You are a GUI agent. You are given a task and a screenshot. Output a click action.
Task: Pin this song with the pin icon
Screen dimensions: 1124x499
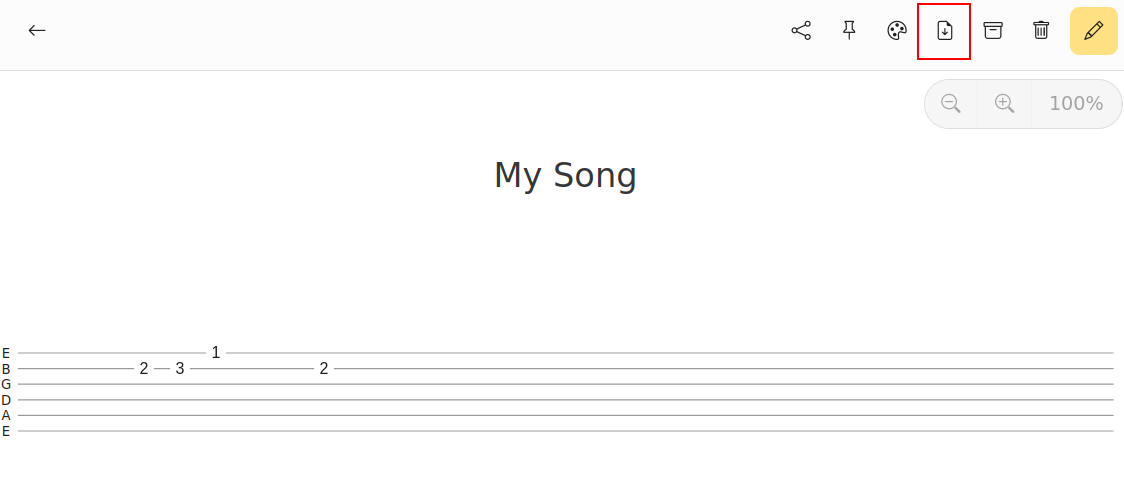pos(849,30)
